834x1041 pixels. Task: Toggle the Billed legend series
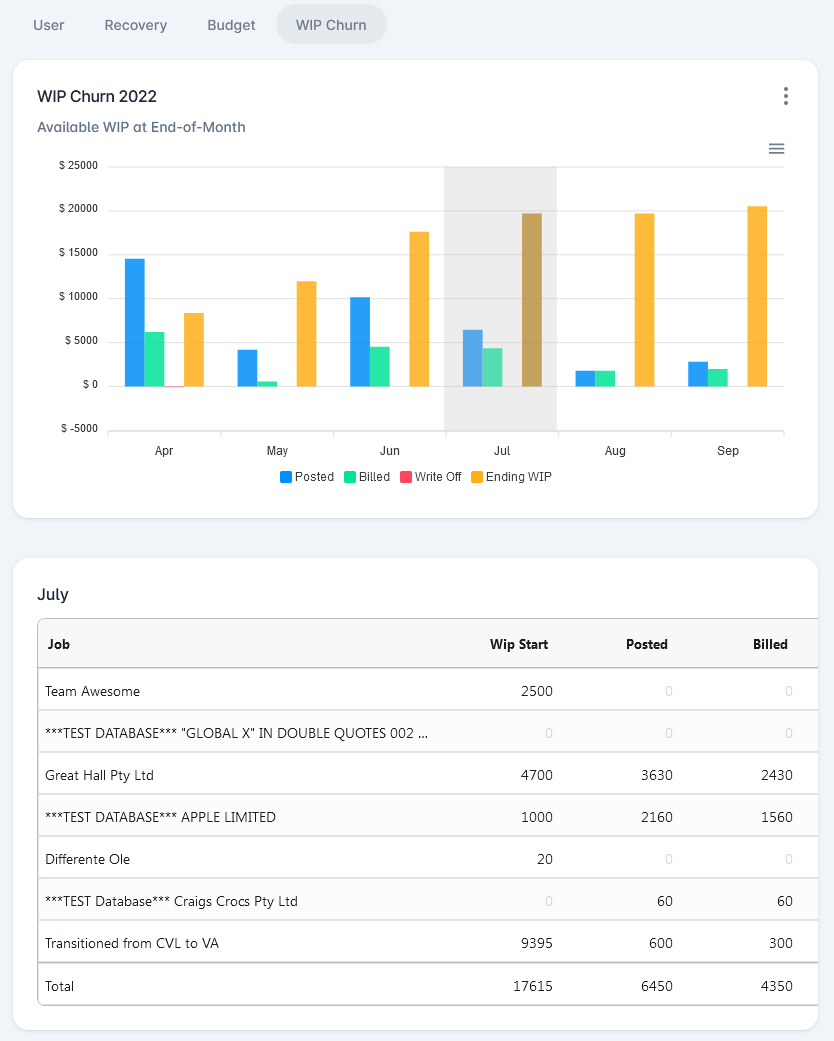point(367,477)
